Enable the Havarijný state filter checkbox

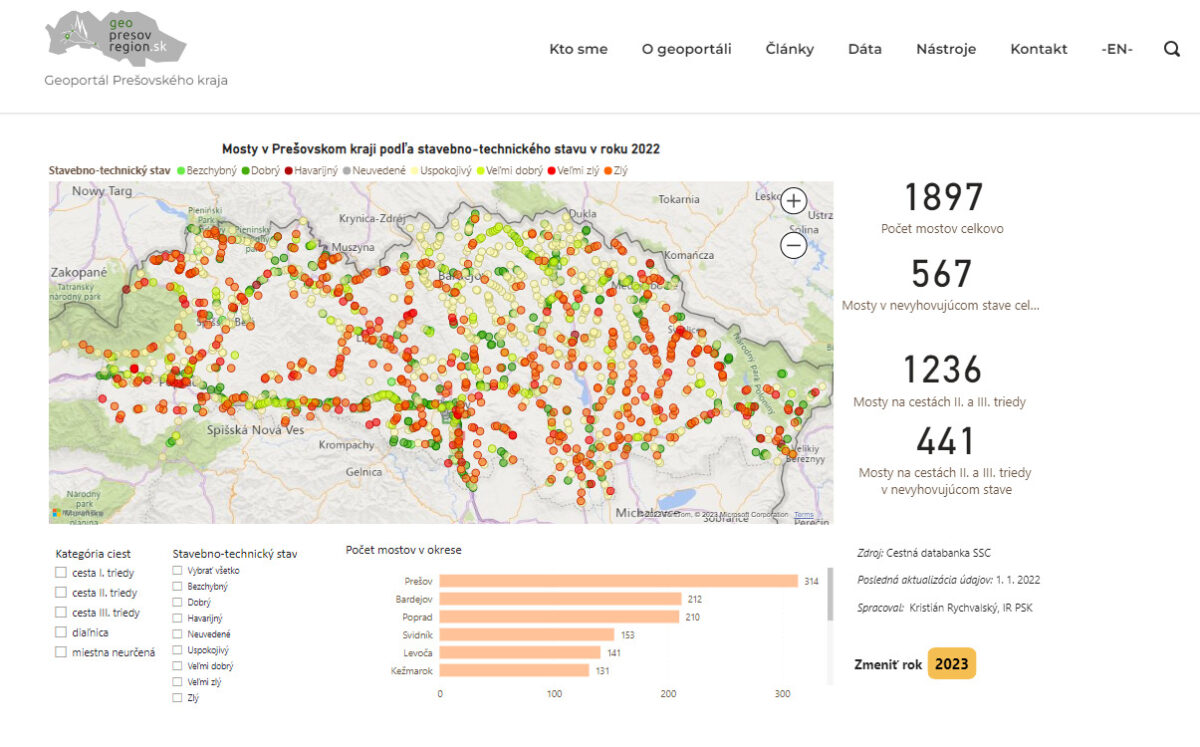click(x=177, y=619)
